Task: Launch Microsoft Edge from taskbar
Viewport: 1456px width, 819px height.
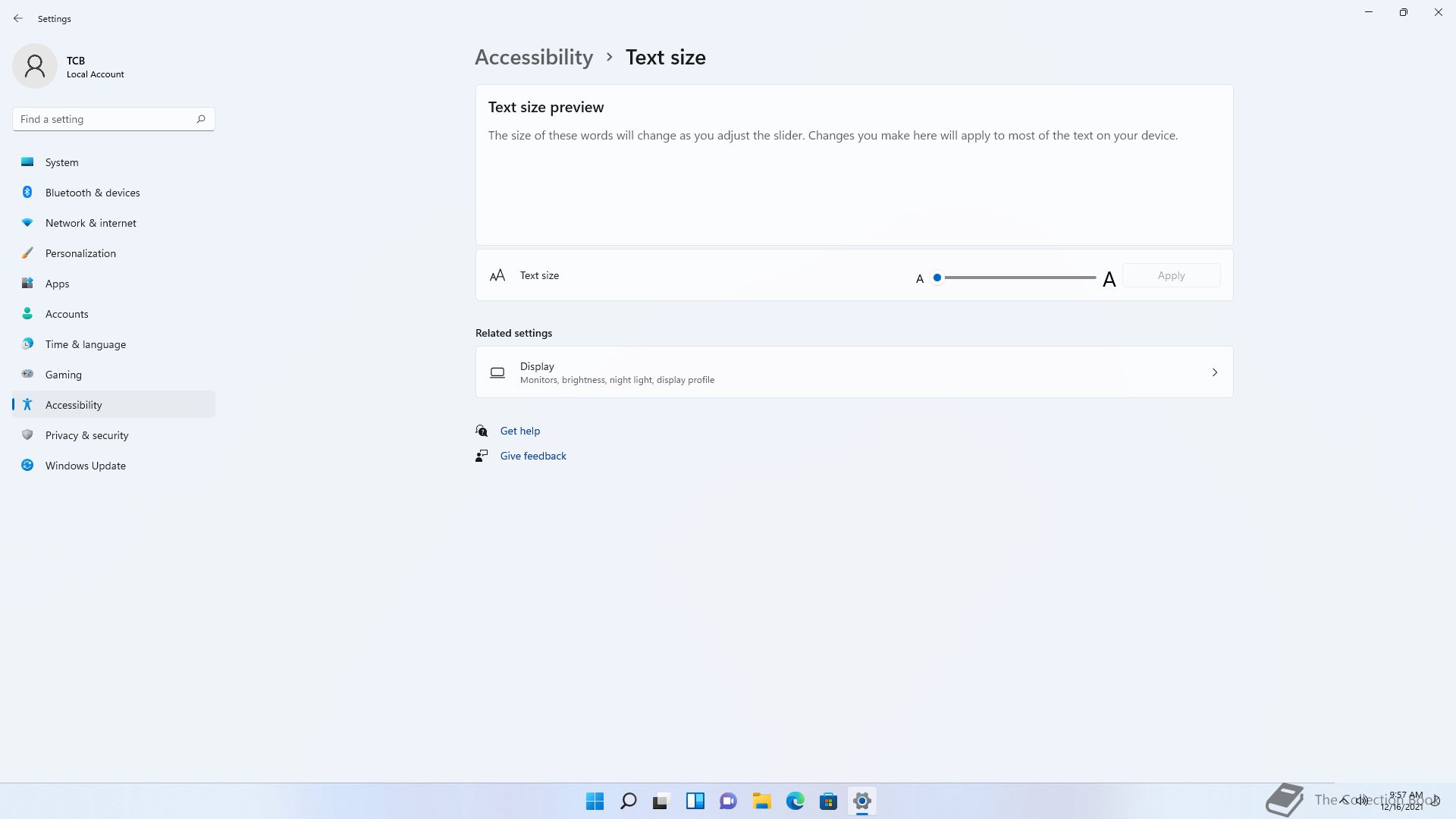Action: click(x=795, y=801)
